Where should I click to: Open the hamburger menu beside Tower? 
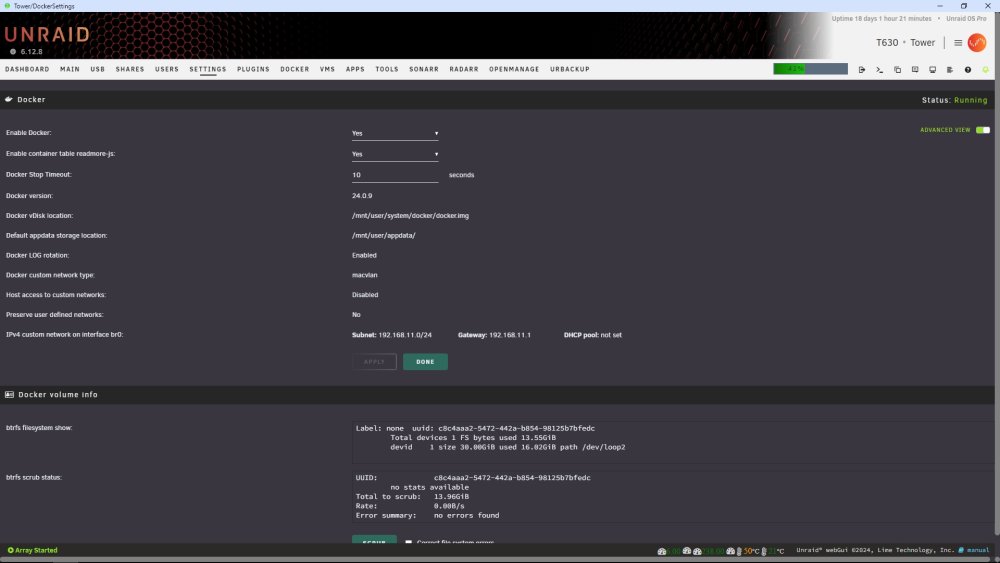coord(958,43)
